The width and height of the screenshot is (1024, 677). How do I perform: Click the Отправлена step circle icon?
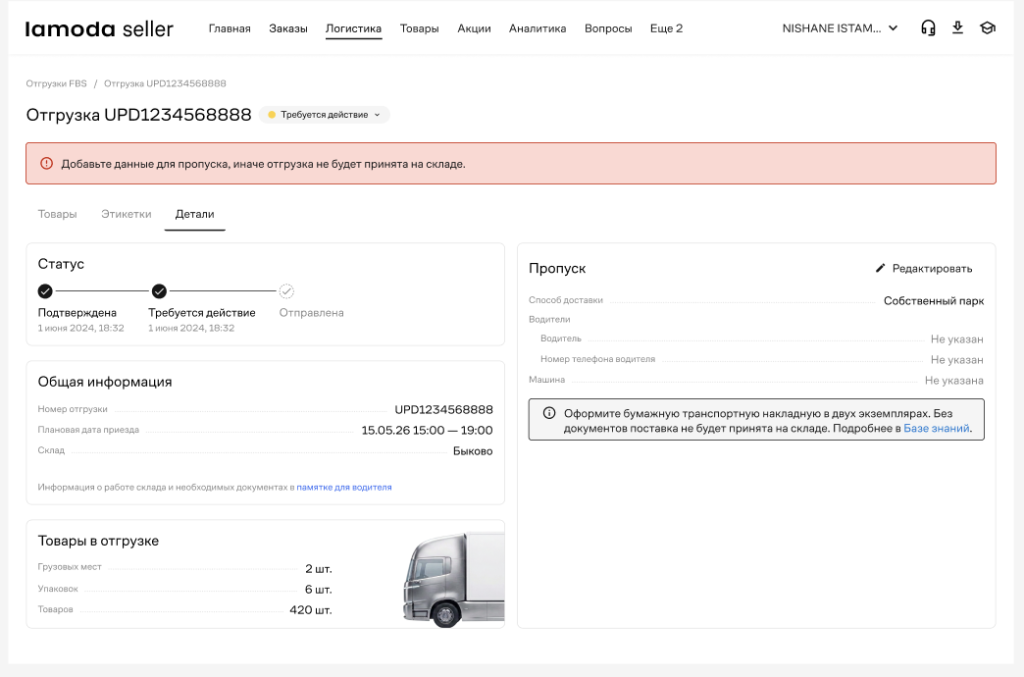(x=286, y=291)
